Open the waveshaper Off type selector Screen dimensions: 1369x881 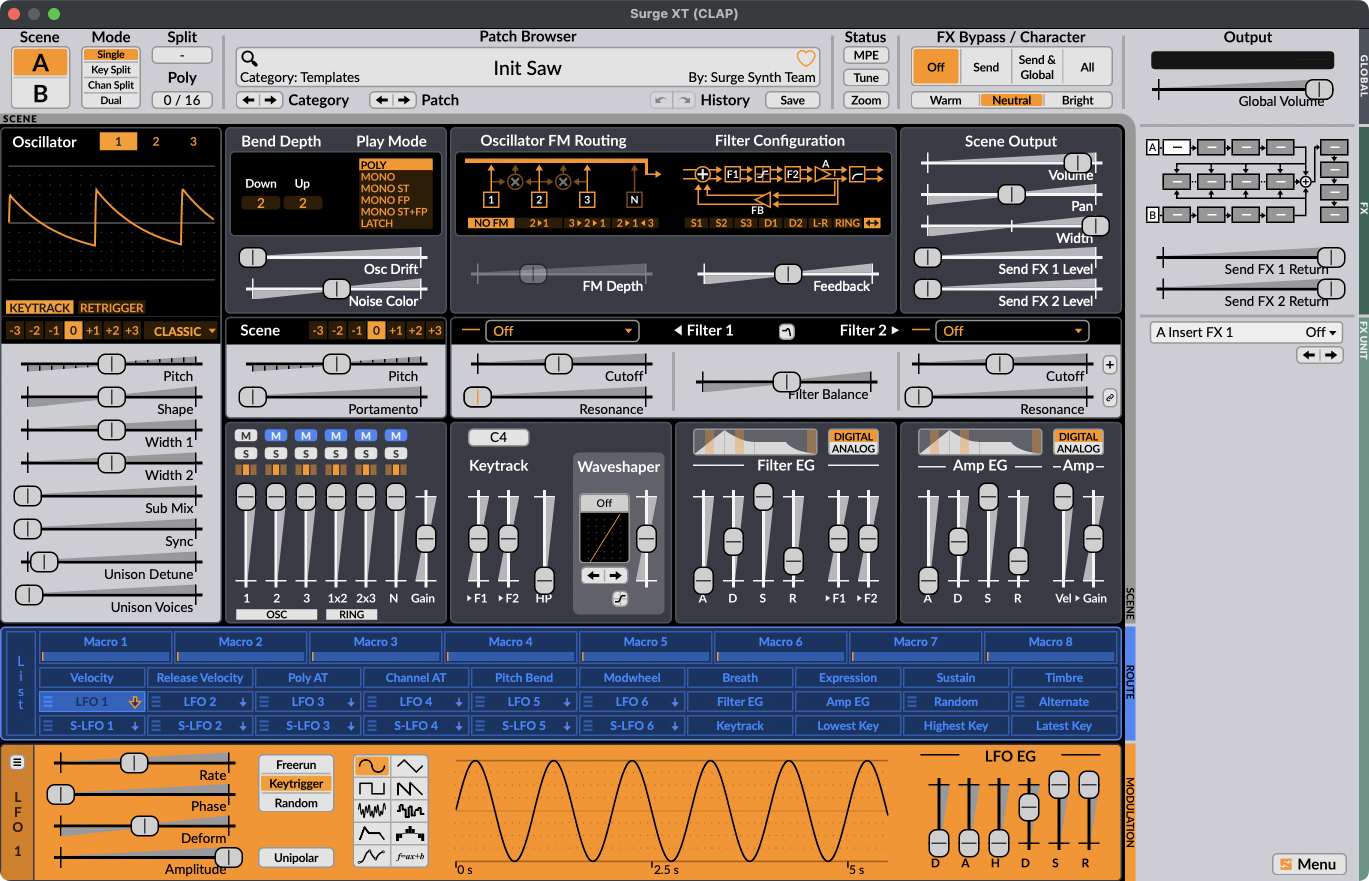[605, 503]
